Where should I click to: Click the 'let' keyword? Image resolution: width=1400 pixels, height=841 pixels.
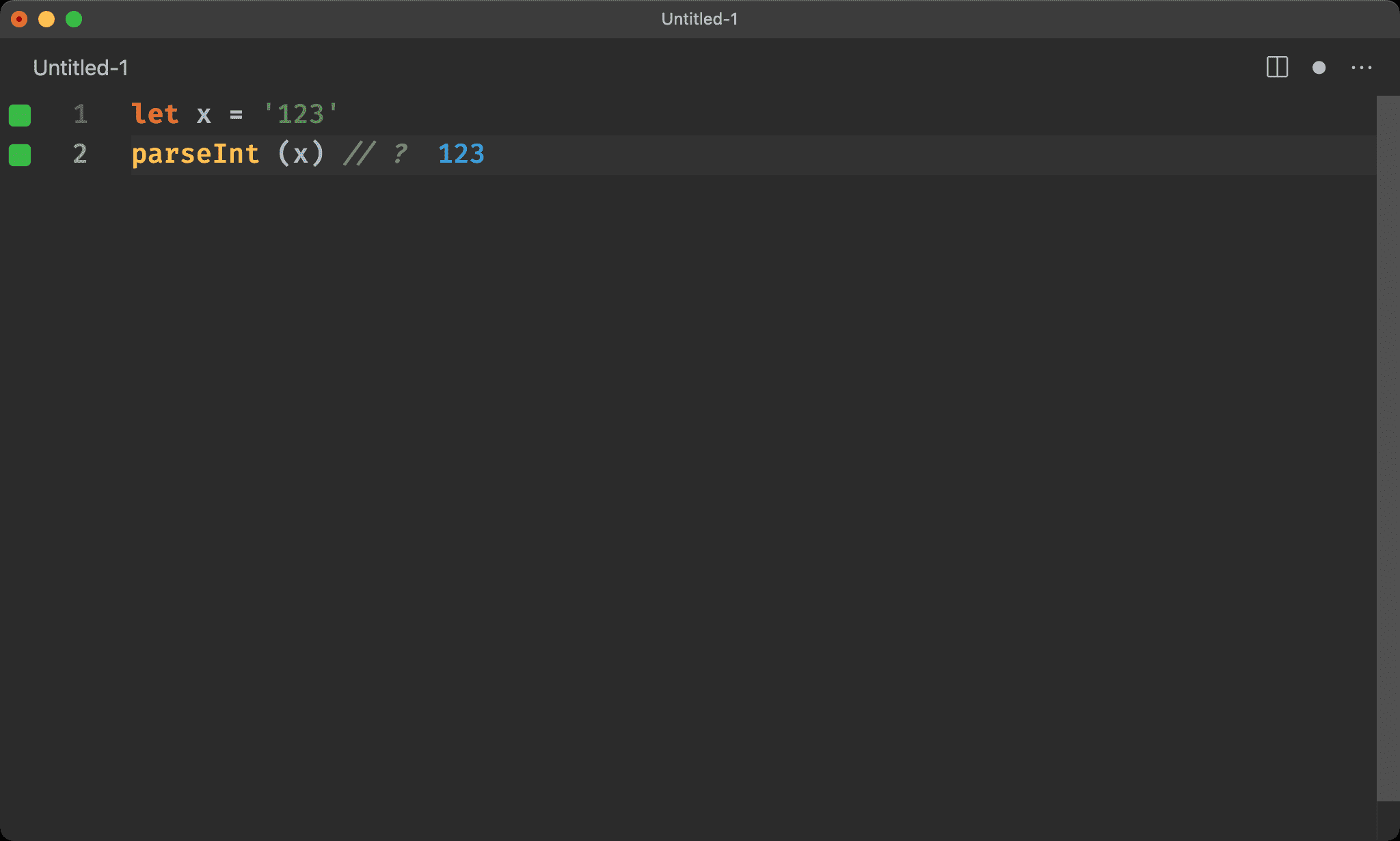[155, 114]
